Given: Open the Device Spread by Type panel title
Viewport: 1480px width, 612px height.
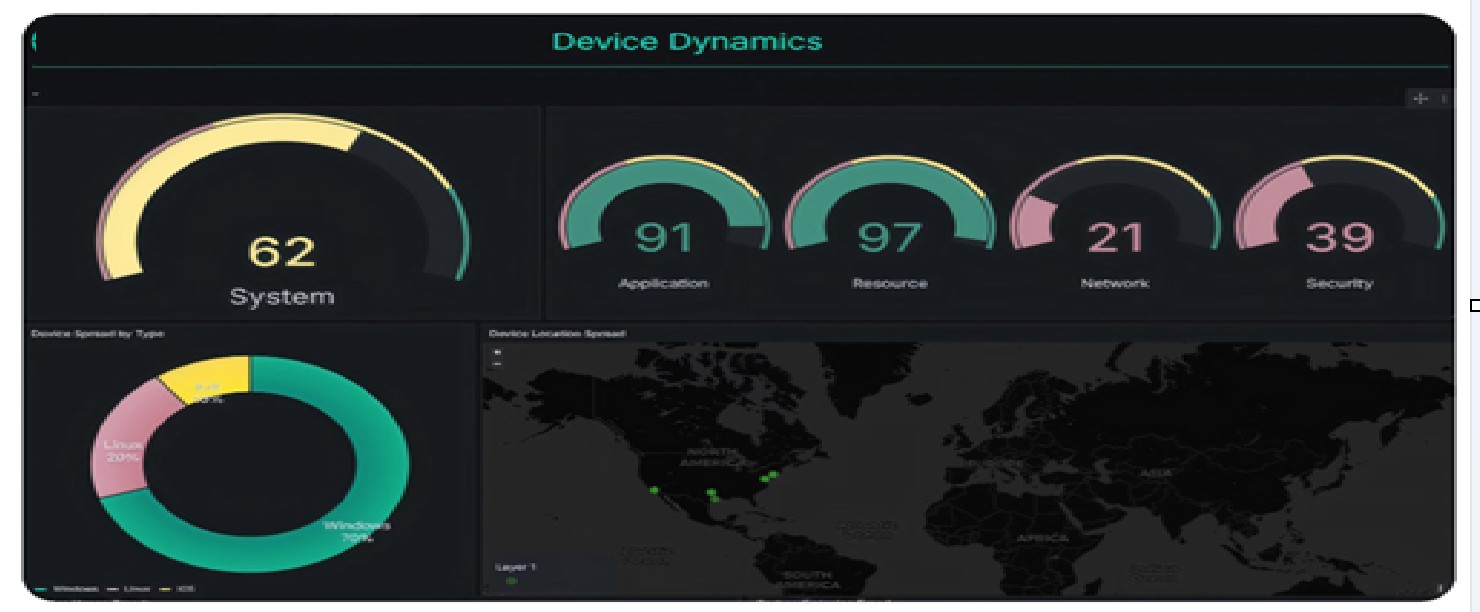Looking at the screenshot, I should coord(98,333).
